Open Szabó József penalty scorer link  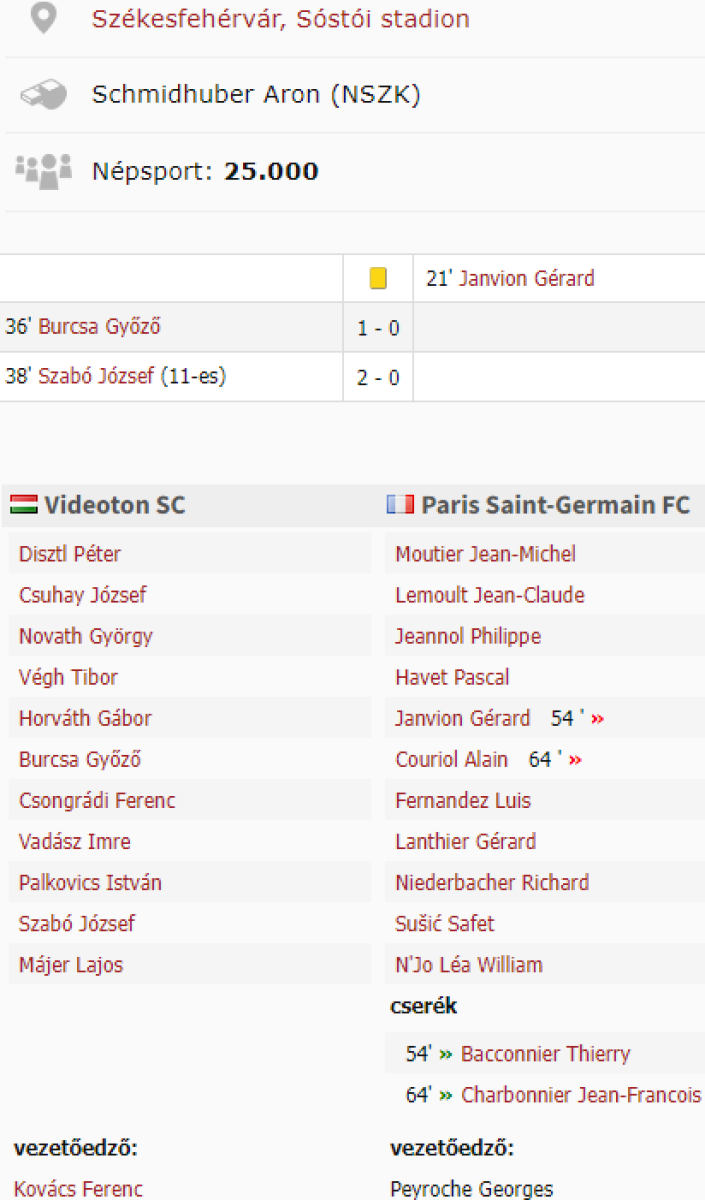click(x=96, y=377)
